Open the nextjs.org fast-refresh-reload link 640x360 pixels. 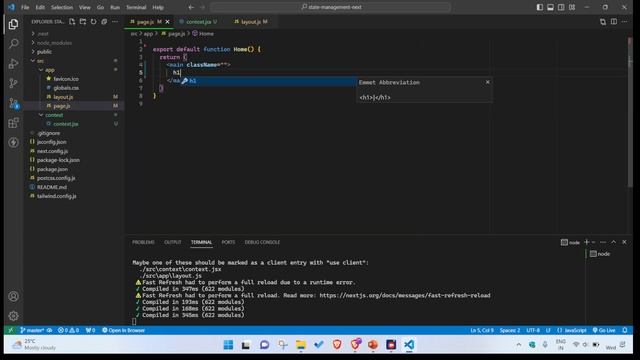405,296
